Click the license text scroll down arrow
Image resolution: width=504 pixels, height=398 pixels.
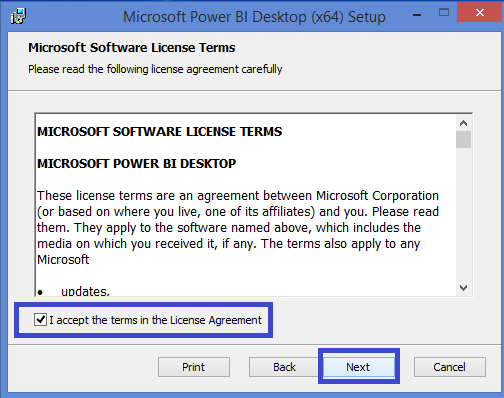point(463,288)
